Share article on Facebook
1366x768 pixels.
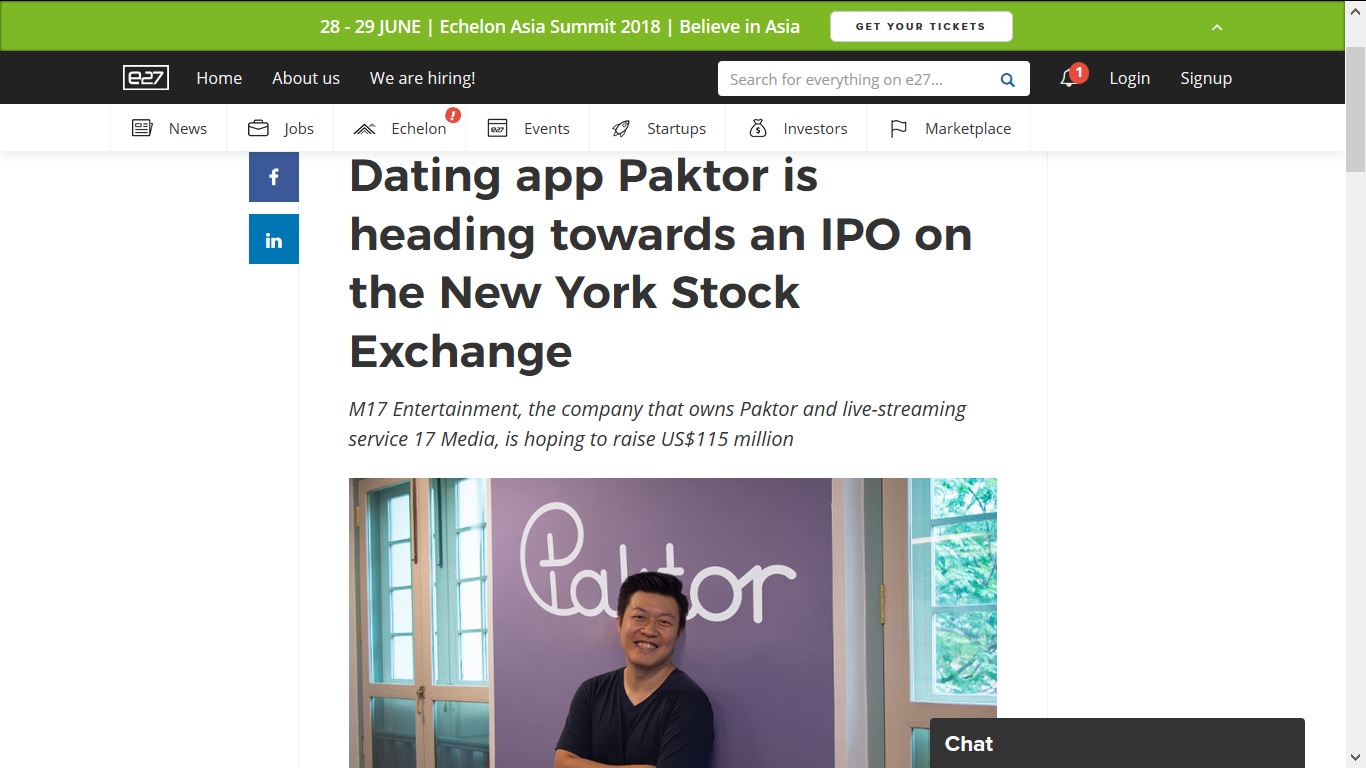point(274,177)
